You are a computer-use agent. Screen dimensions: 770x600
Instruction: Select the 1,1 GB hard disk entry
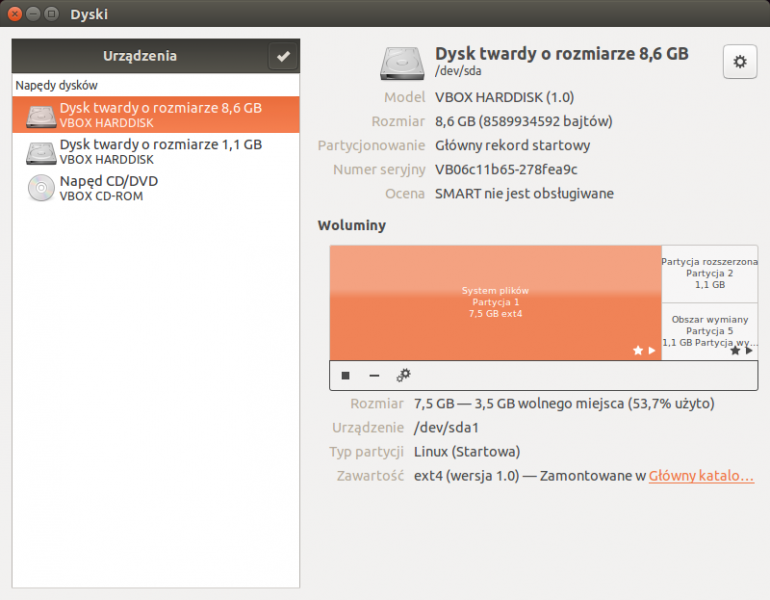click(160, 151)
